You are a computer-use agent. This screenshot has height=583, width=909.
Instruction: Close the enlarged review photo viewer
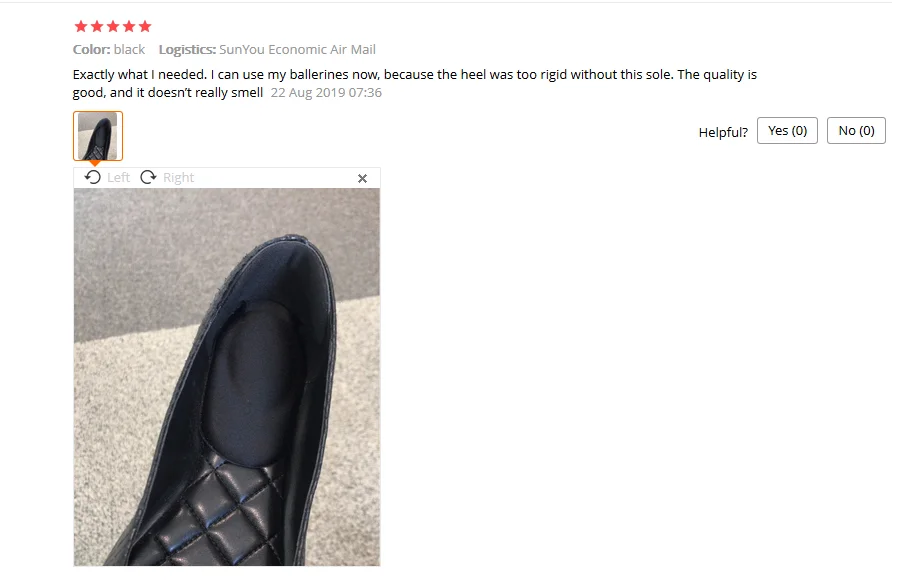(362, 178)
